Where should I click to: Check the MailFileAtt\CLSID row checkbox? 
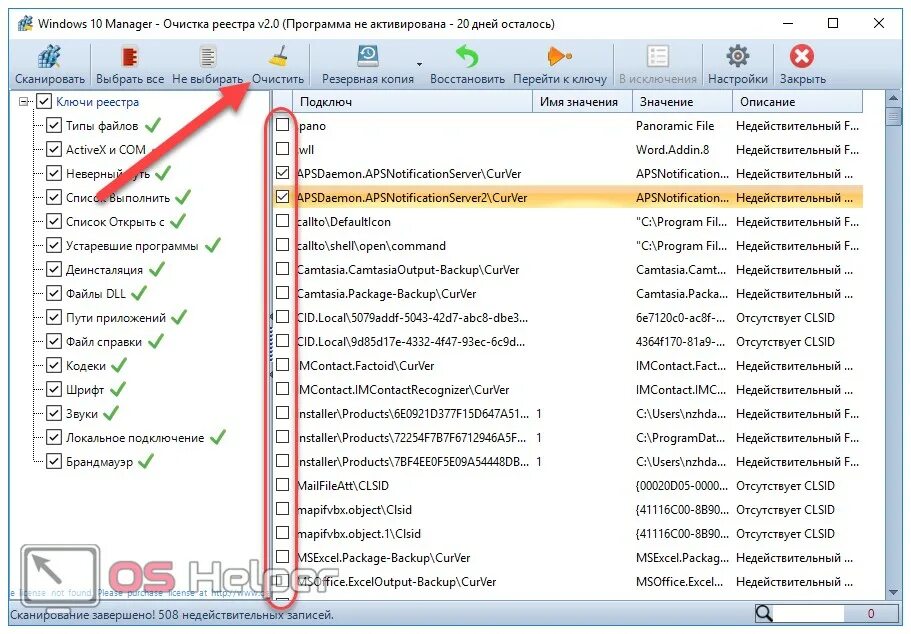282,485
